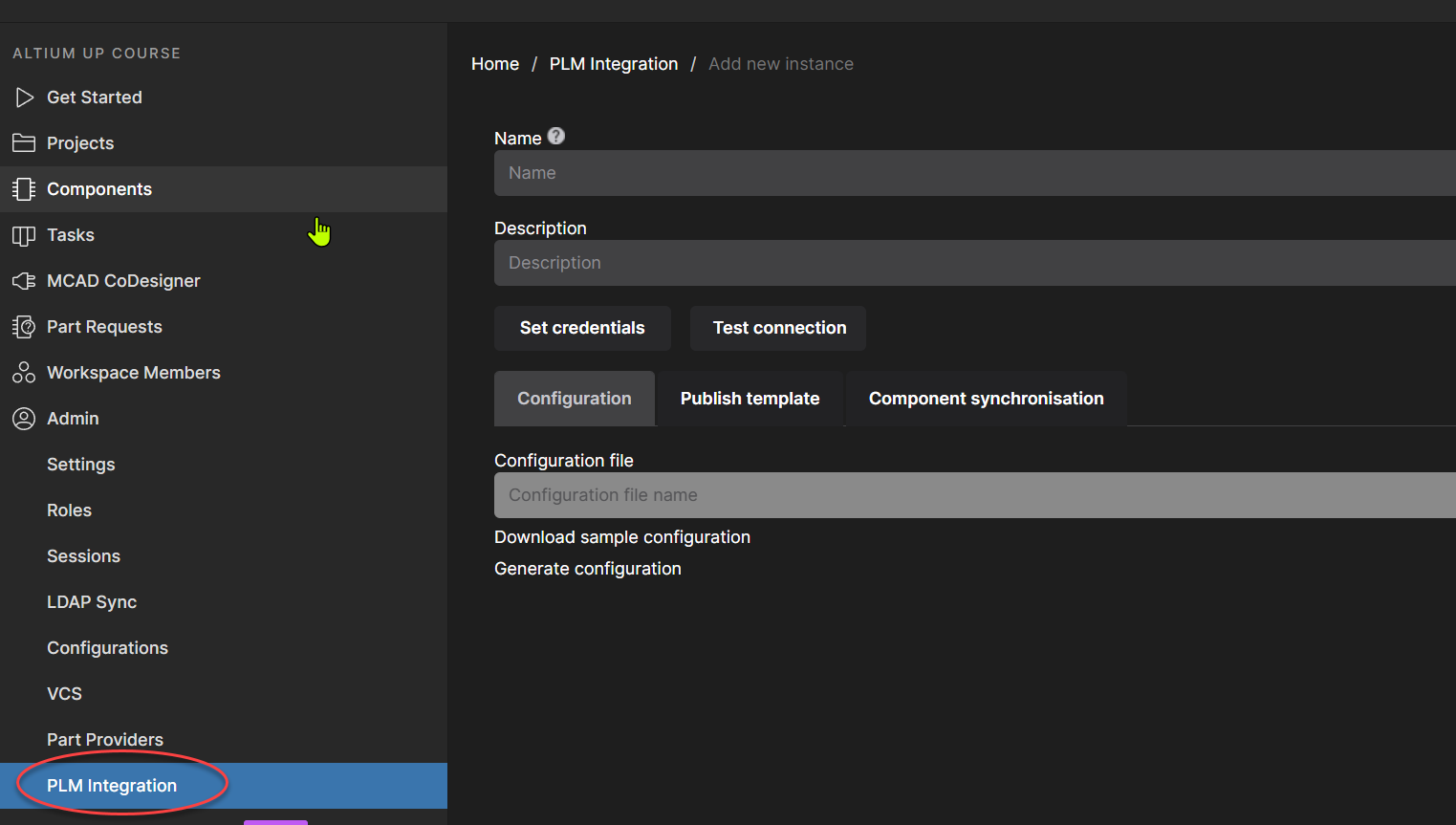Click the MCAD CoDesigner icon

24,281
